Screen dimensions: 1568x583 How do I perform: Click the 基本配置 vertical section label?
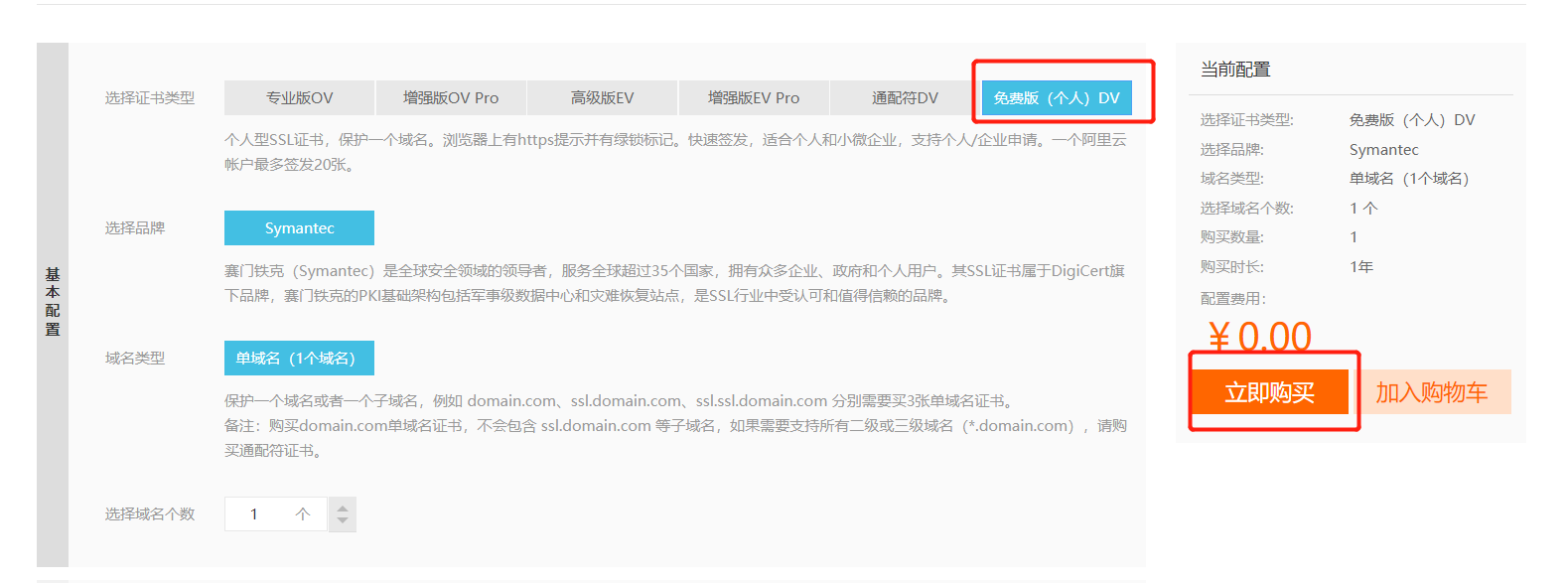coord(53,302)
